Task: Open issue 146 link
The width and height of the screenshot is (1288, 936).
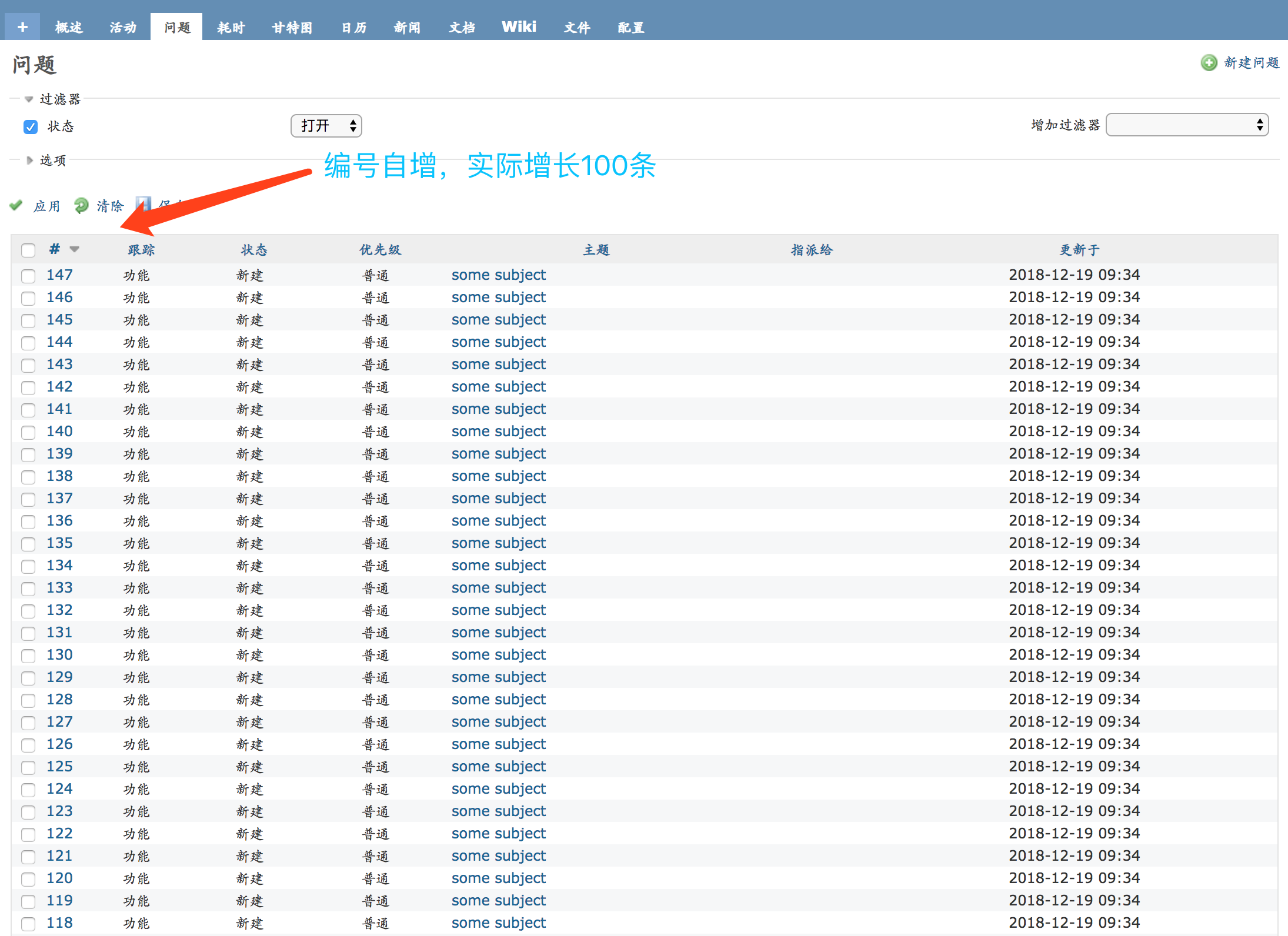Action: click(59, 297)
